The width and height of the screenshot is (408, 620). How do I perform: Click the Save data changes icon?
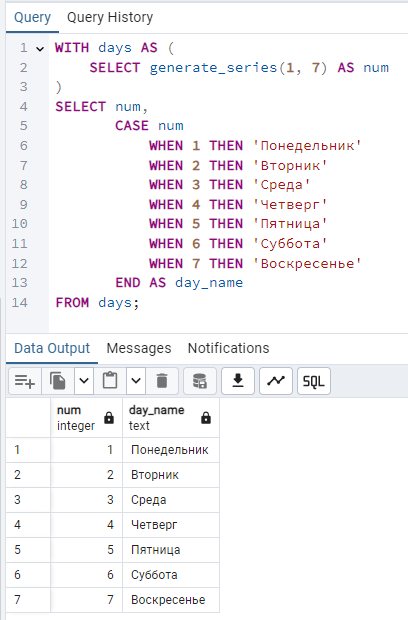click(200, 381)
